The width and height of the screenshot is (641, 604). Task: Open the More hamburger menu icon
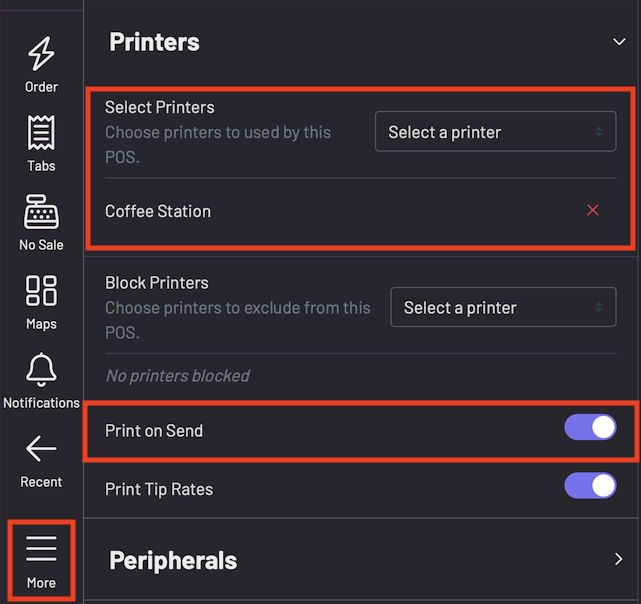[x=41, y=549]
